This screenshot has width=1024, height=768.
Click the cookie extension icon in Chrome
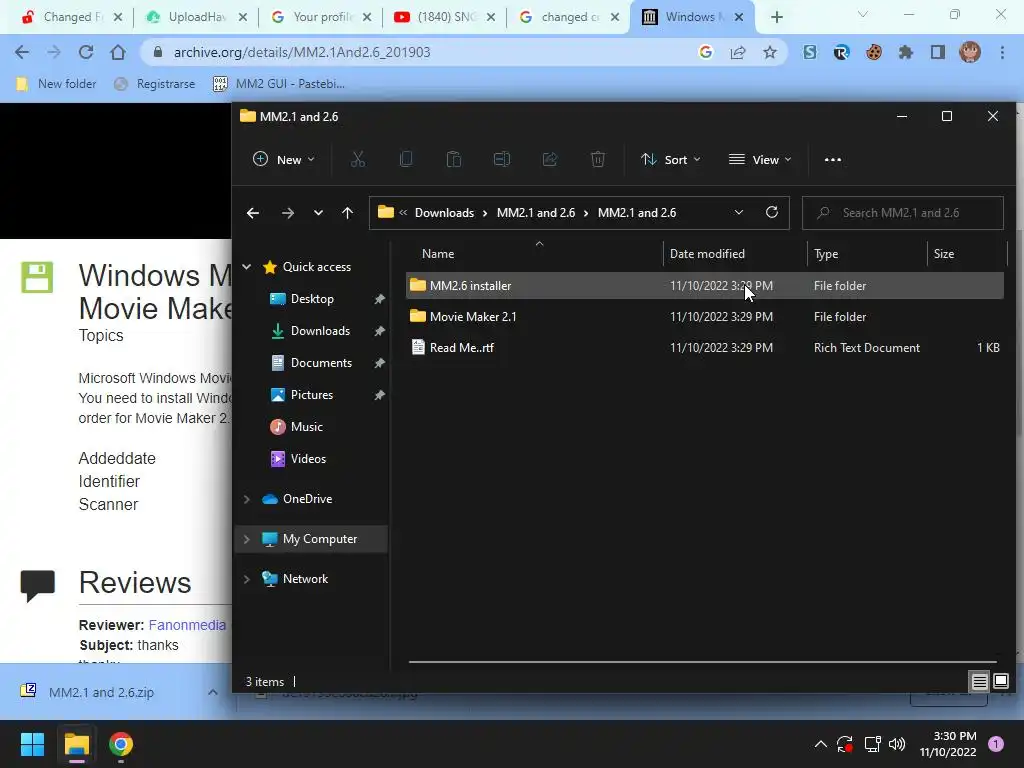873,52
